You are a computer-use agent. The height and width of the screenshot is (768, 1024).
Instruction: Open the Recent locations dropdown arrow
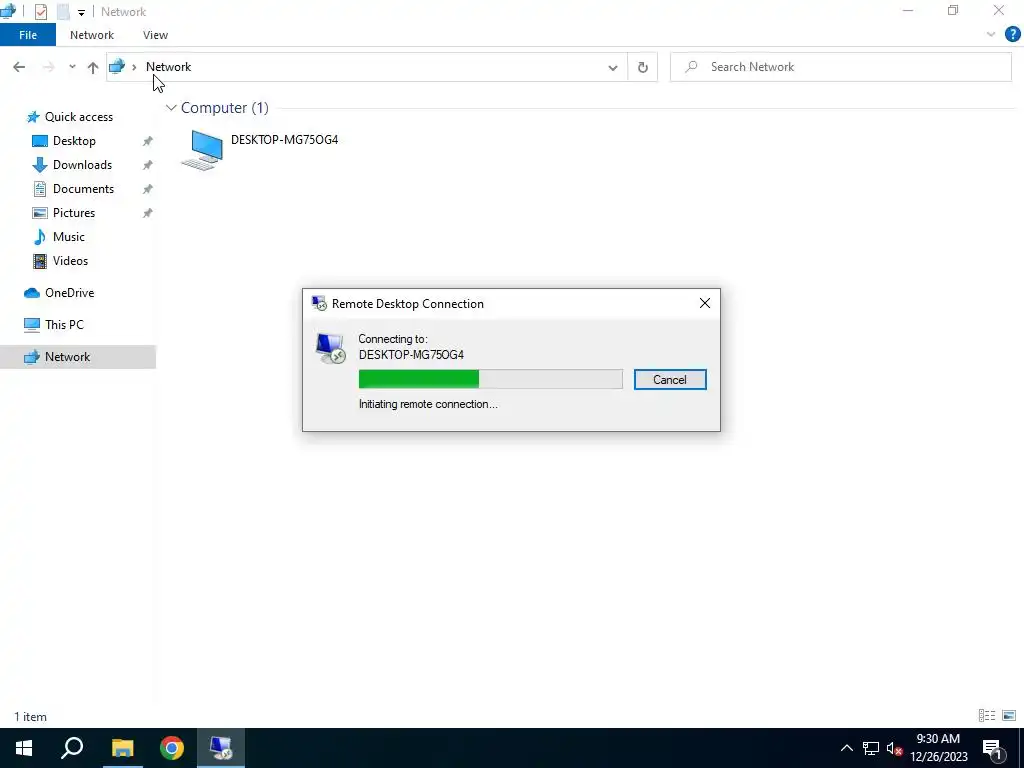coord(72,67)
